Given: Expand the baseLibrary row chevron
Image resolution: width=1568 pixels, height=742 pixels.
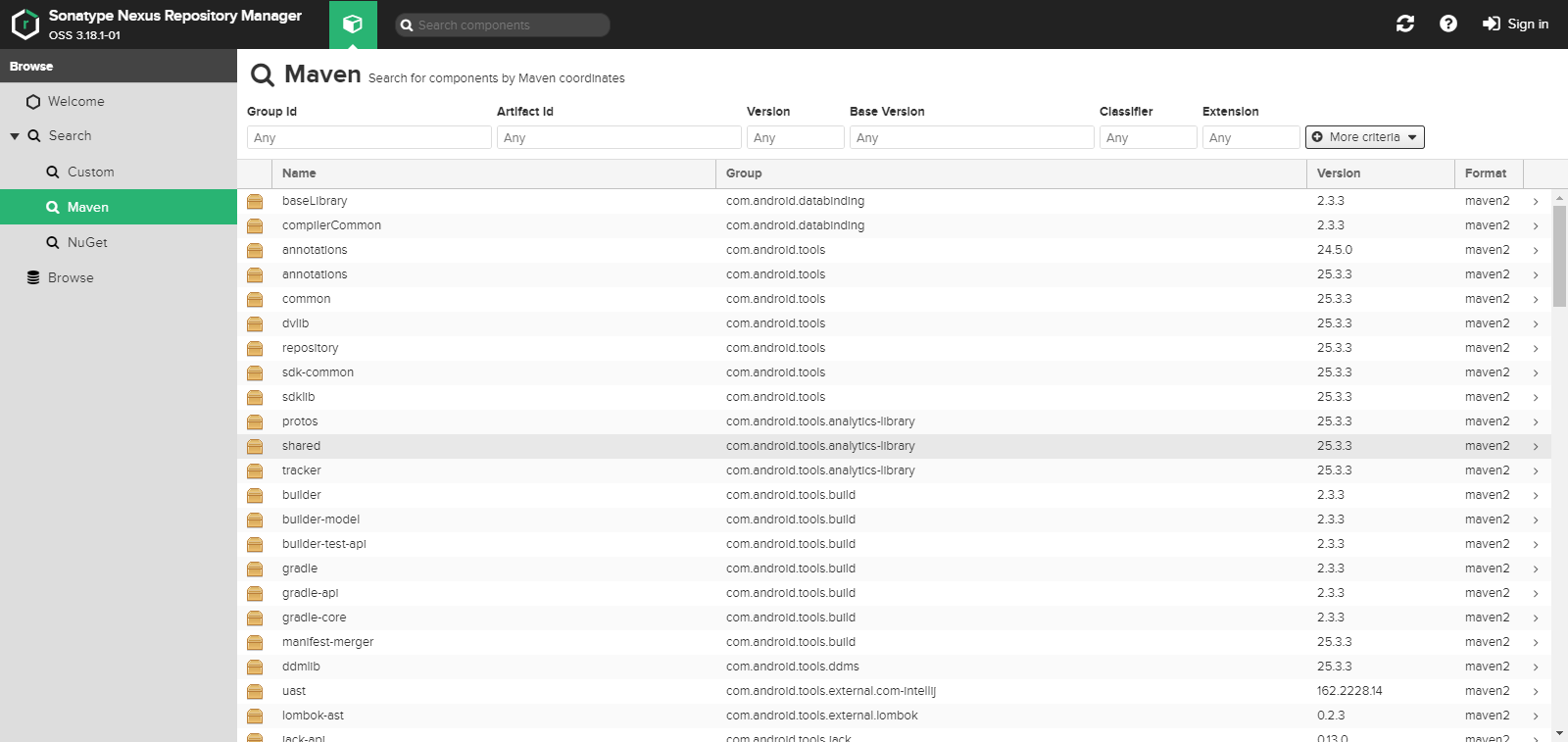Looking at the screenshot, I should (1536, 201).
